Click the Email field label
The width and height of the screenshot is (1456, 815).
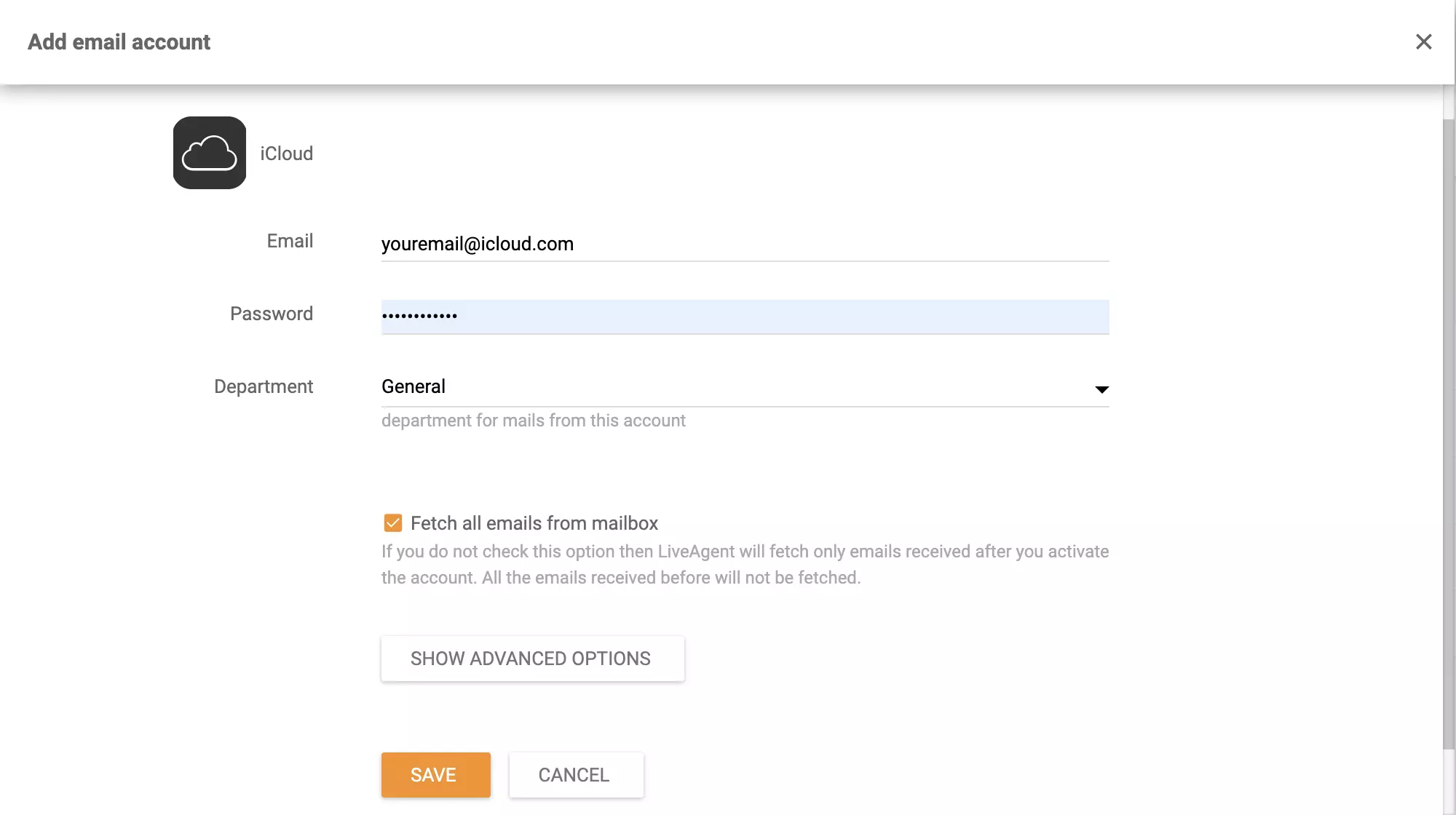coord(289,240)
